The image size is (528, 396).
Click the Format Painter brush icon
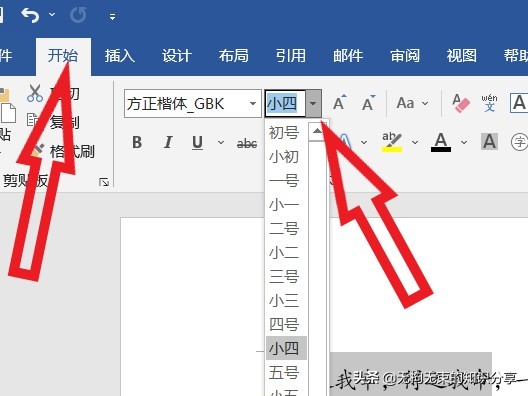tap(37, 151)
